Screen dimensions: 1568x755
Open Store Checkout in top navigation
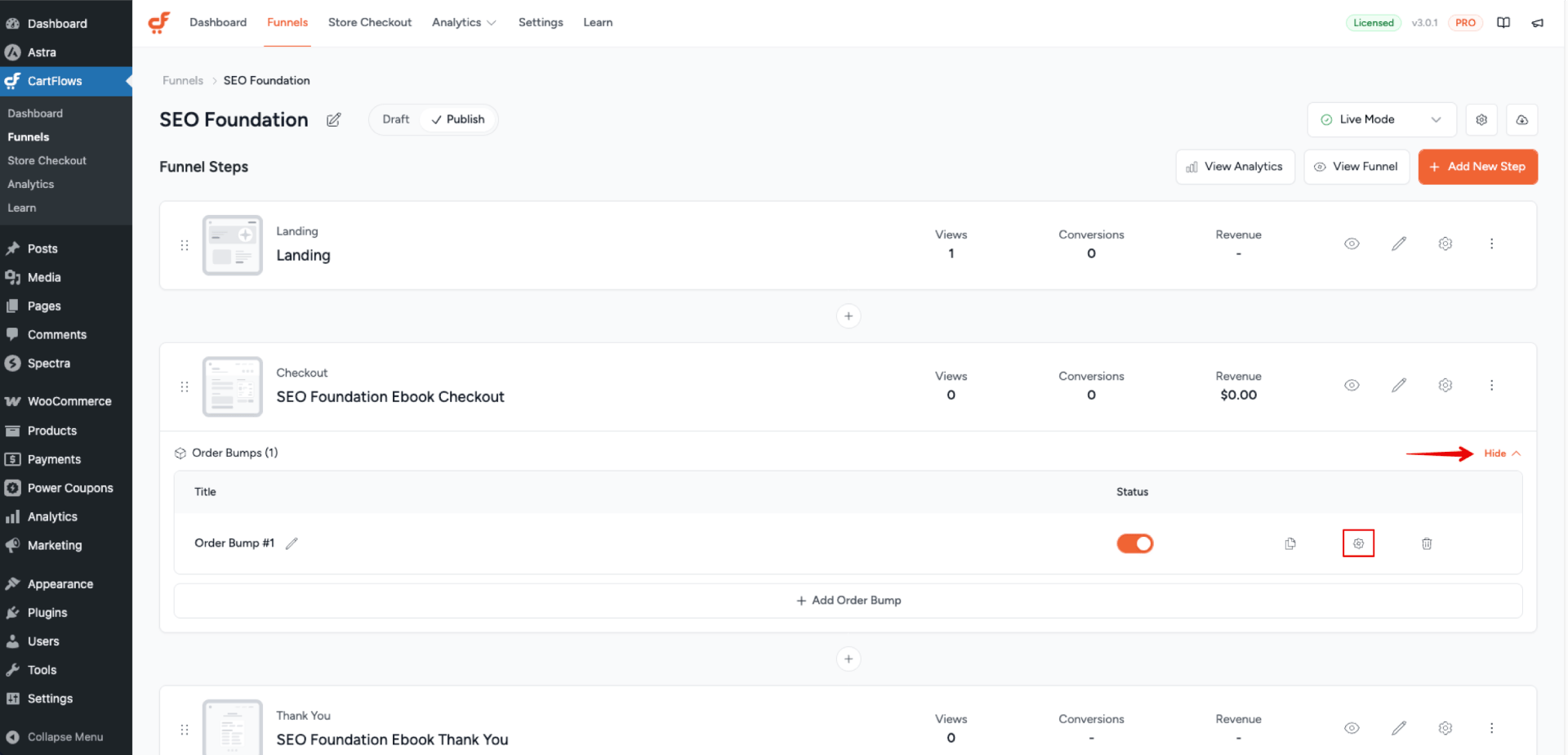click(370, 23)
